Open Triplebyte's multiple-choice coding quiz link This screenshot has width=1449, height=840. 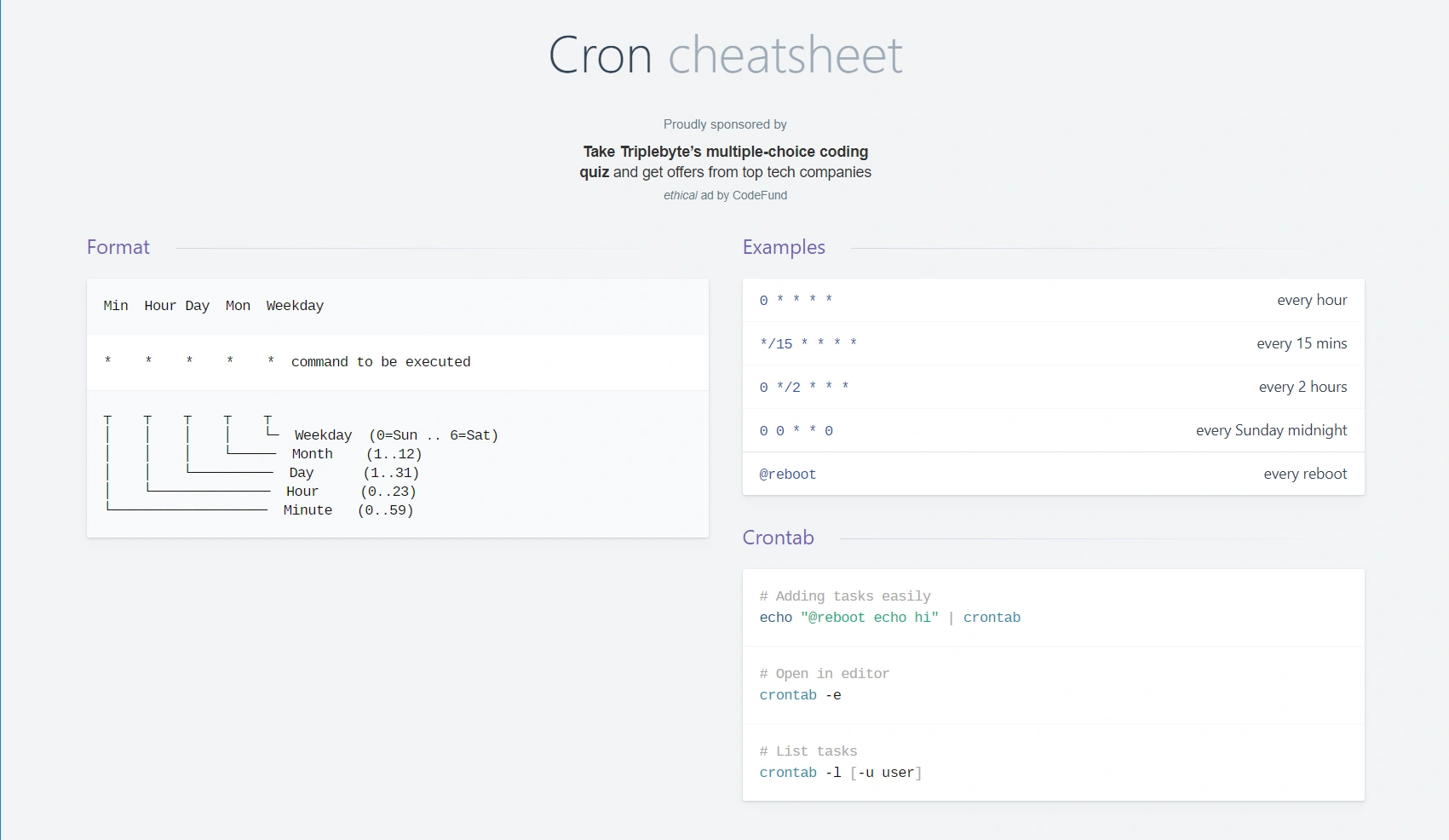[724, 162]
